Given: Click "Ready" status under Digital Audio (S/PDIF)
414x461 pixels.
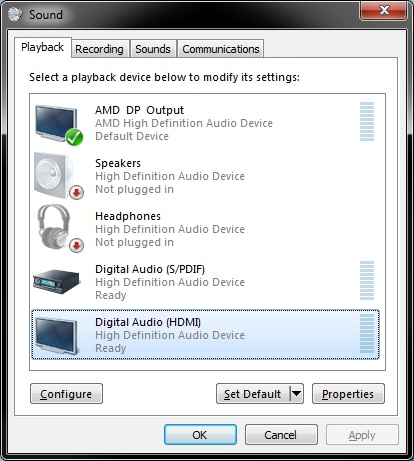Looking at the screenshot, I should click(x=111, y=295).
